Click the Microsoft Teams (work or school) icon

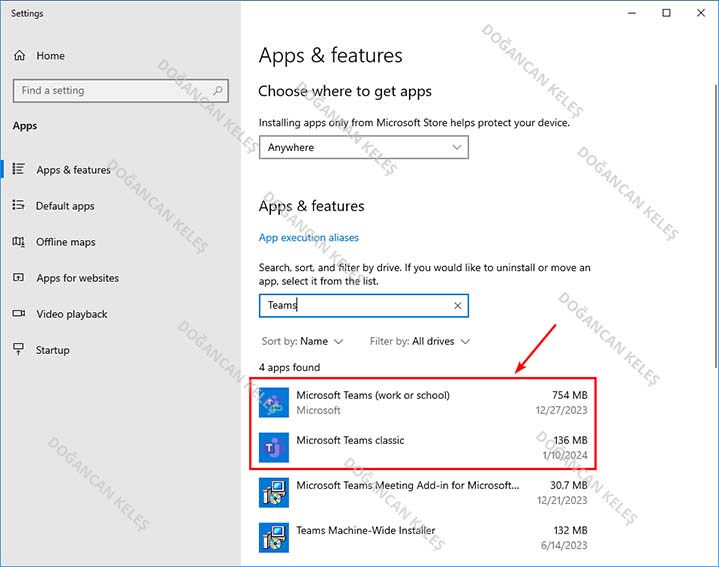[274, 402]
